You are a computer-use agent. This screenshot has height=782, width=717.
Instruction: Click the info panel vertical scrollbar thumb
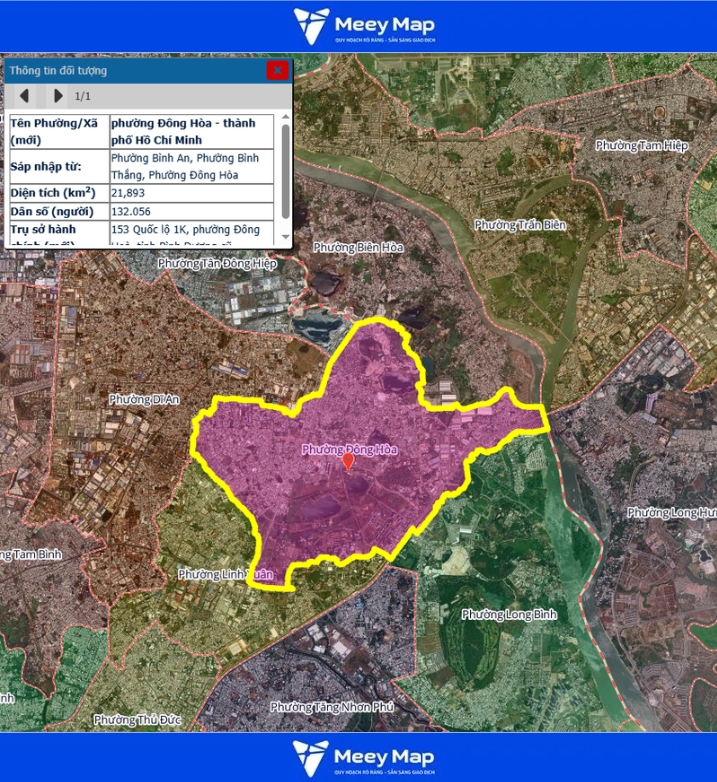(286, 170)
